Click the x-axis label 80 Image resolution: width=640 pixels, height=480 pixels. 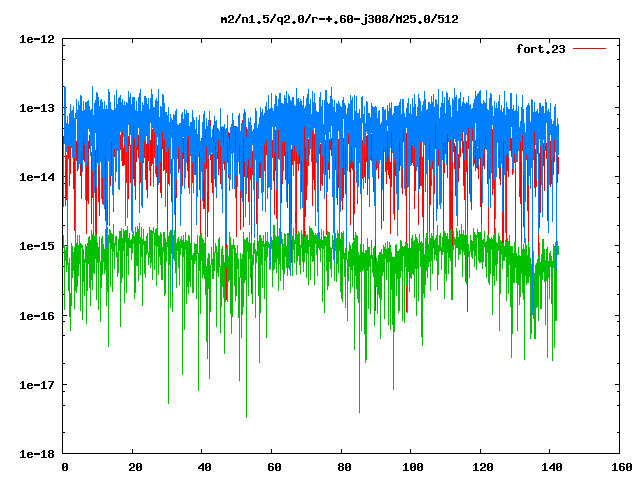[x=344, y=467]
